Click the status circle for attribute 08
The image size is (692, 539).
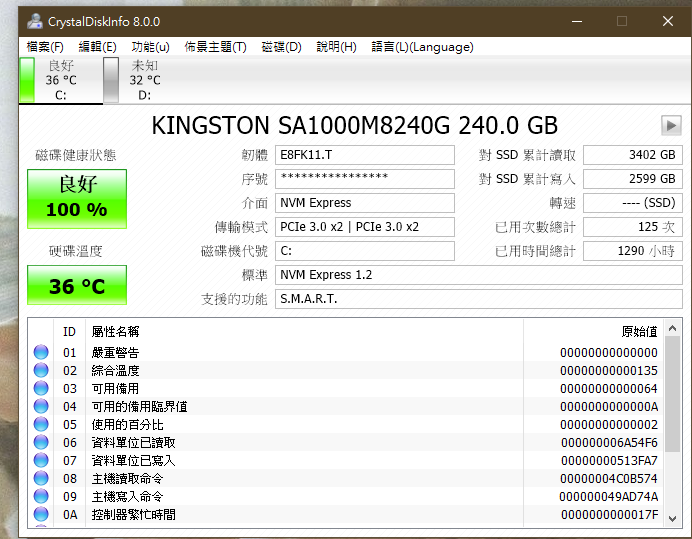pyautogui.click(x=41, y=478)
